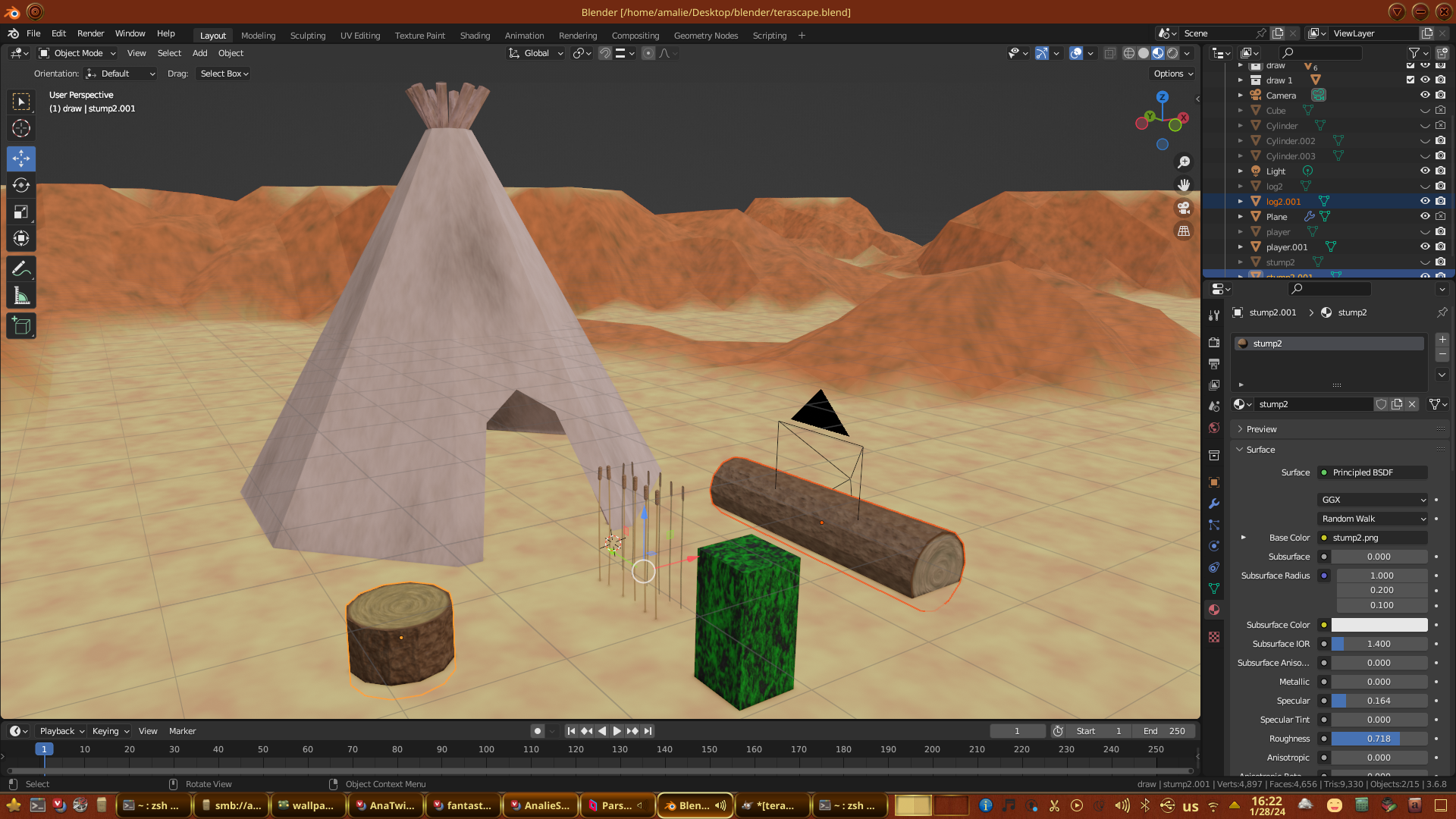Screen dimensions: 1456x819
Task: Open the GGX distribution dropdown
Action: (1373, 500)
